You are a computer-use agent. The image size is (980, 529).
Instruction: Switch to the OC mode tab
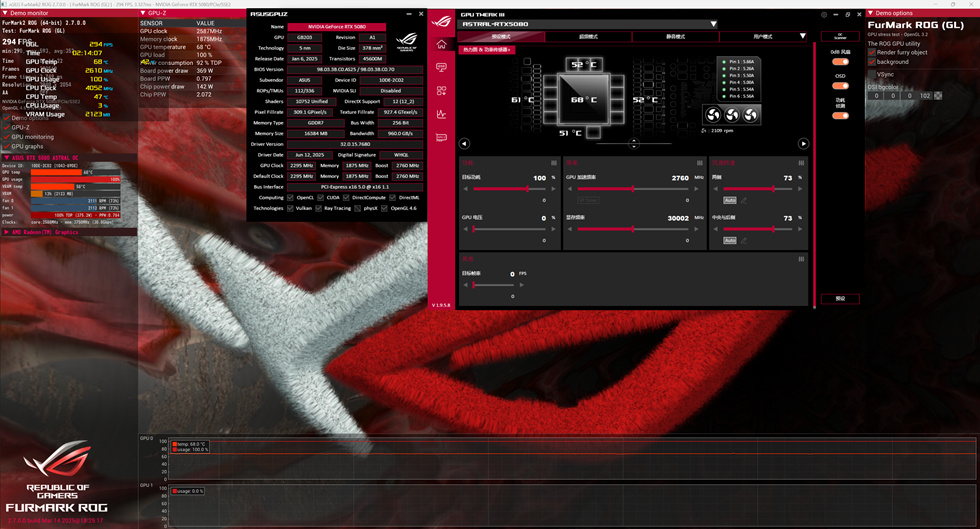(x=588, y=37)
